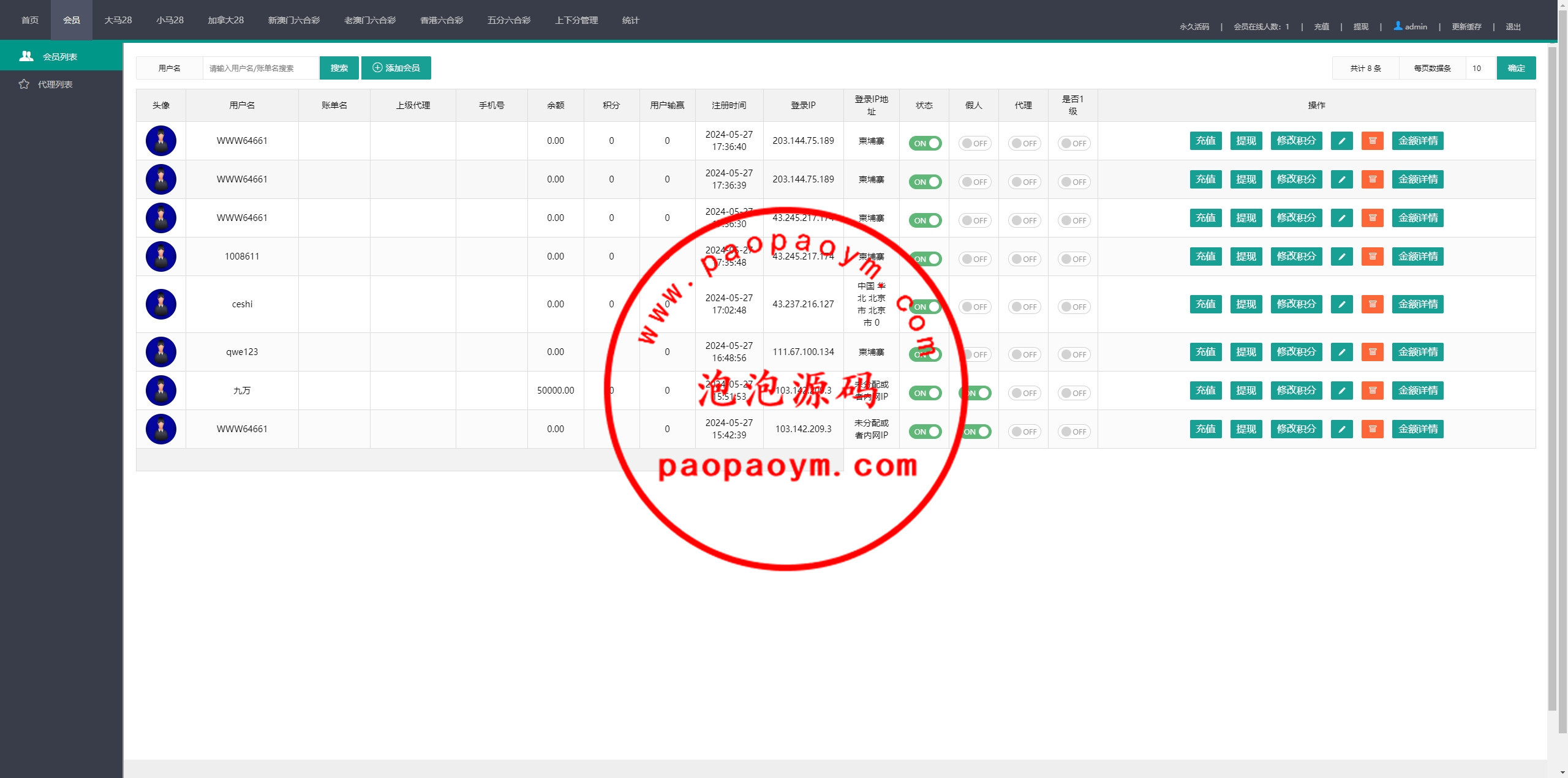
Task: Click the edit pencil icon for user ceshi
Action: click(1341, 304)
